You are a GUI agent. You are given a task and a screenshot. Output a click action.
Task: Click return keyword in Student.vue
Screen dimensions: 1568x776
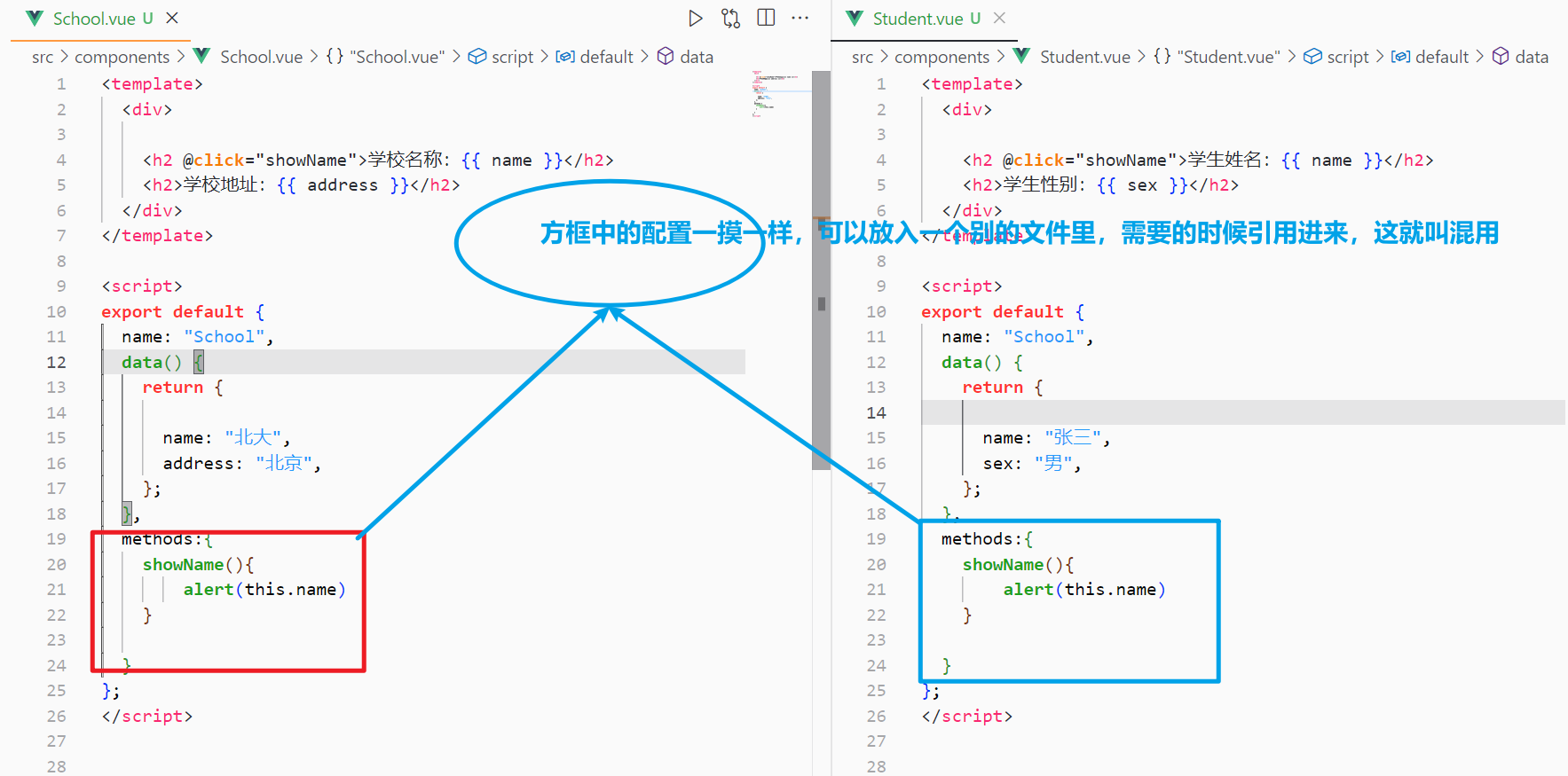993,388
